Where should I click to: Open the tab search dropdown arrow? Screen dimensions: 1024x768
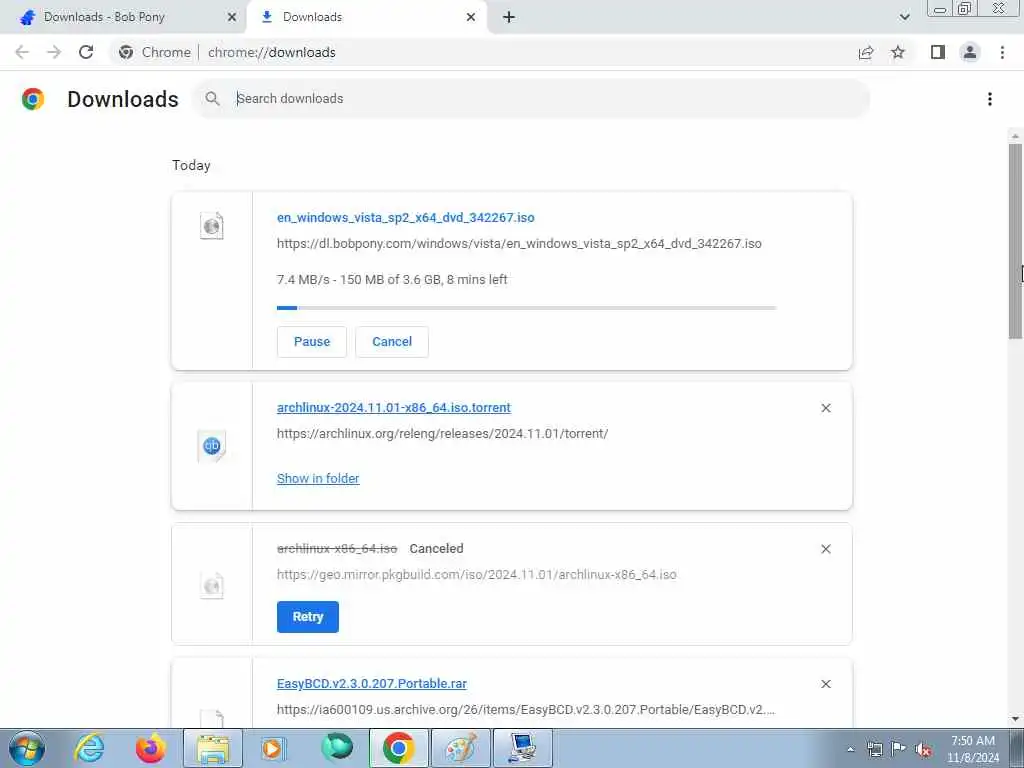click(x=904, y=17)
